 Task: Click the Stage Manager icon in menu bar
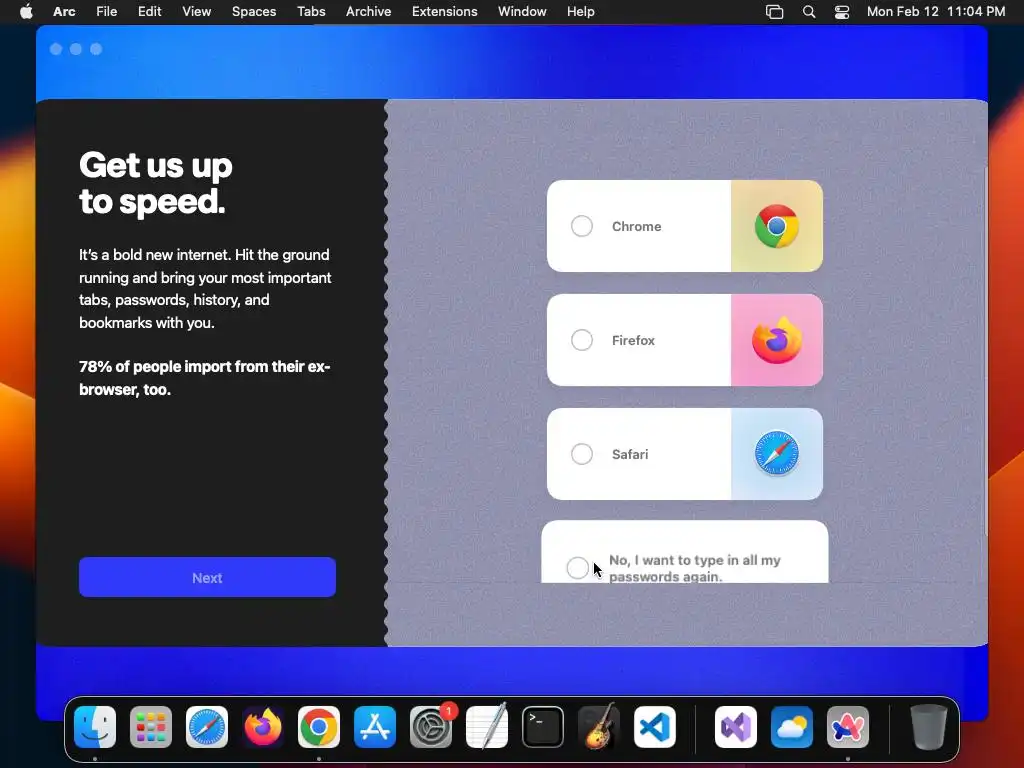coord(774,12)
